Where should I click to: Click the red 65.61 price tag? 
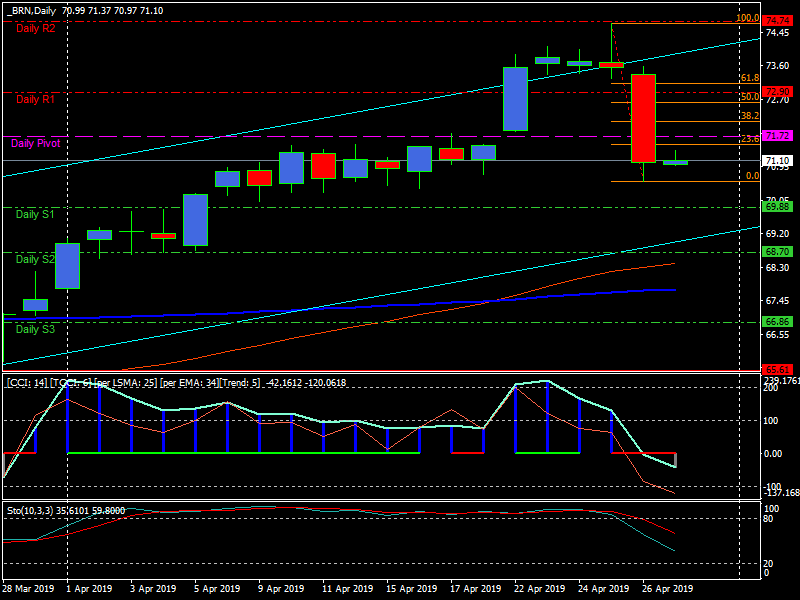(778, 369)
